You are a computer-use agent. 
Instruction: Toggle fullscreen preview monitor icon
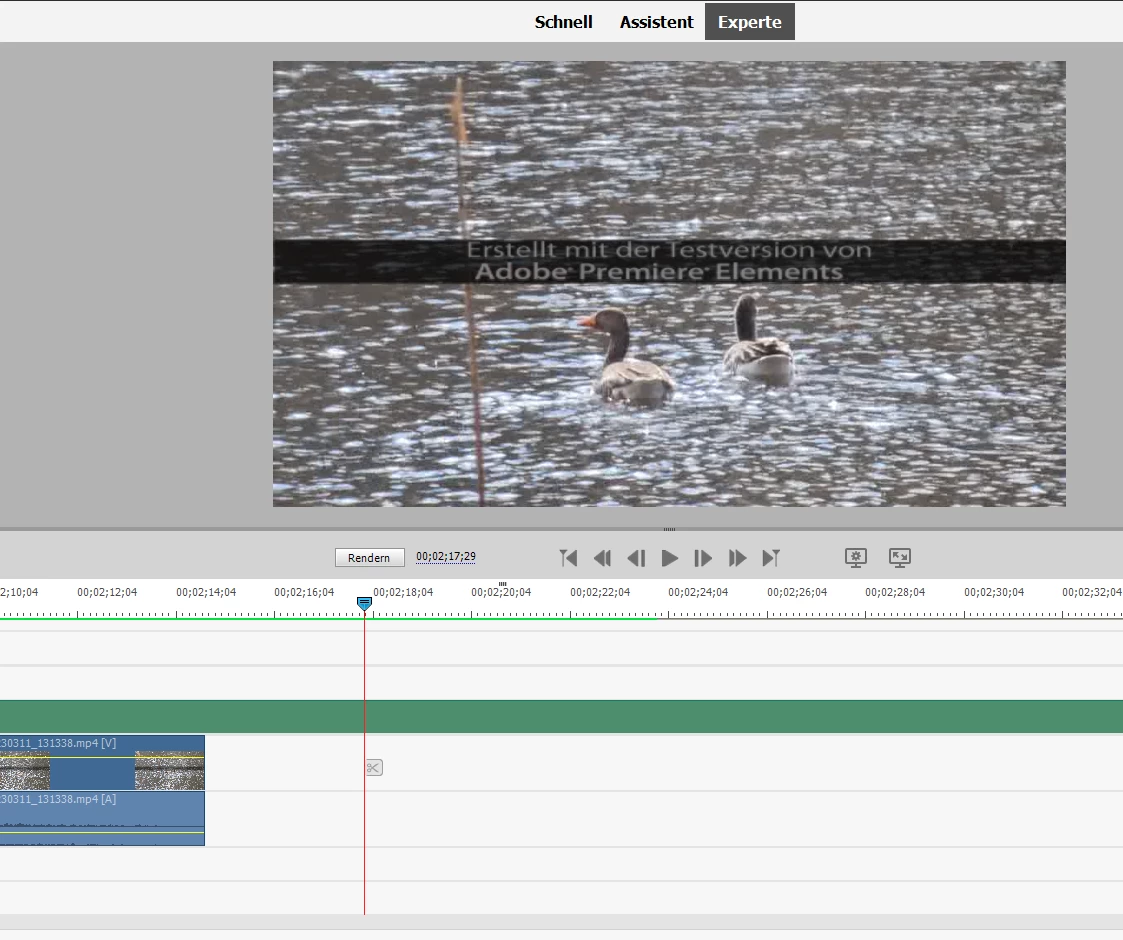[x=900, y=557]
